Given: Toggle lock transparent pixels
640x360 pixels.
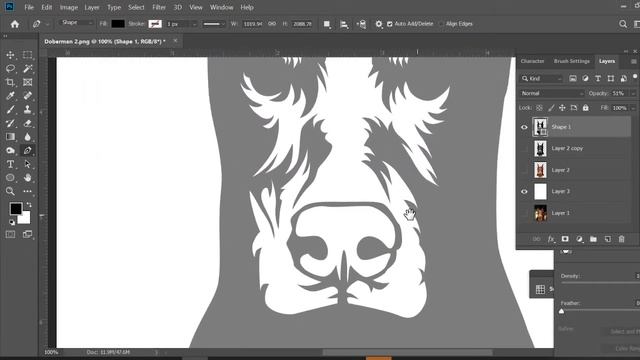Looking at the screenshot, I should (539, 108).
